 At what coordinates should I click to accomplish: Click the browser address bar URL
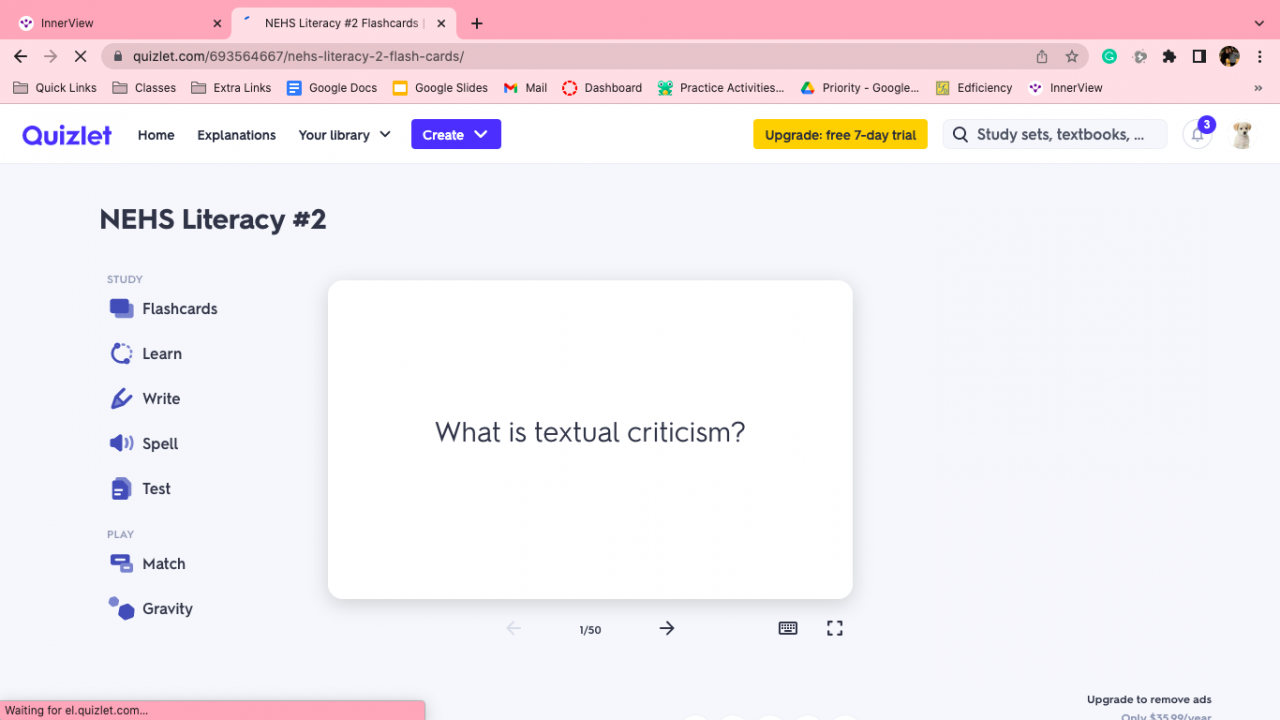(299, 57)
